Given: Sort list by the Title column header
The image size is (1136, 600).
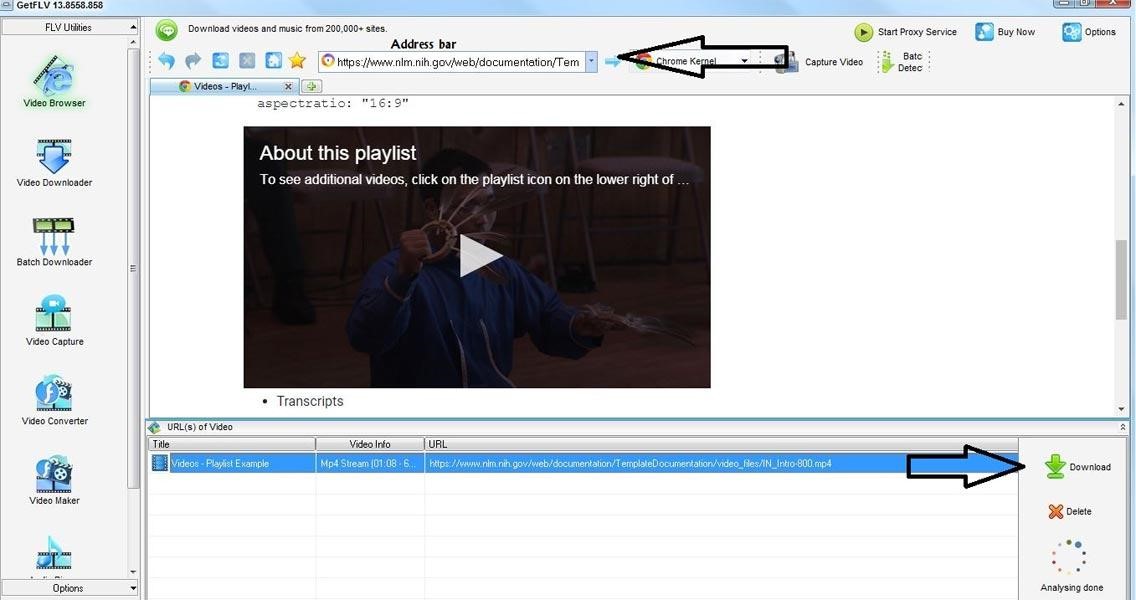Looking at the screenshot, I should click(232, 444).
